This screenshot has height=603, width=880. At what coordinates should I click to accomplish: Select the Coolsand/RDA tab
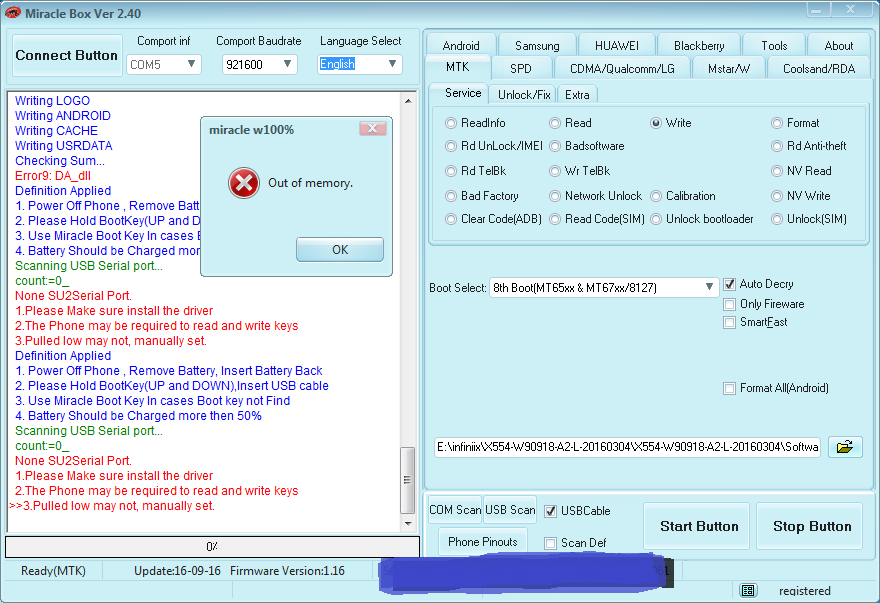819,68
